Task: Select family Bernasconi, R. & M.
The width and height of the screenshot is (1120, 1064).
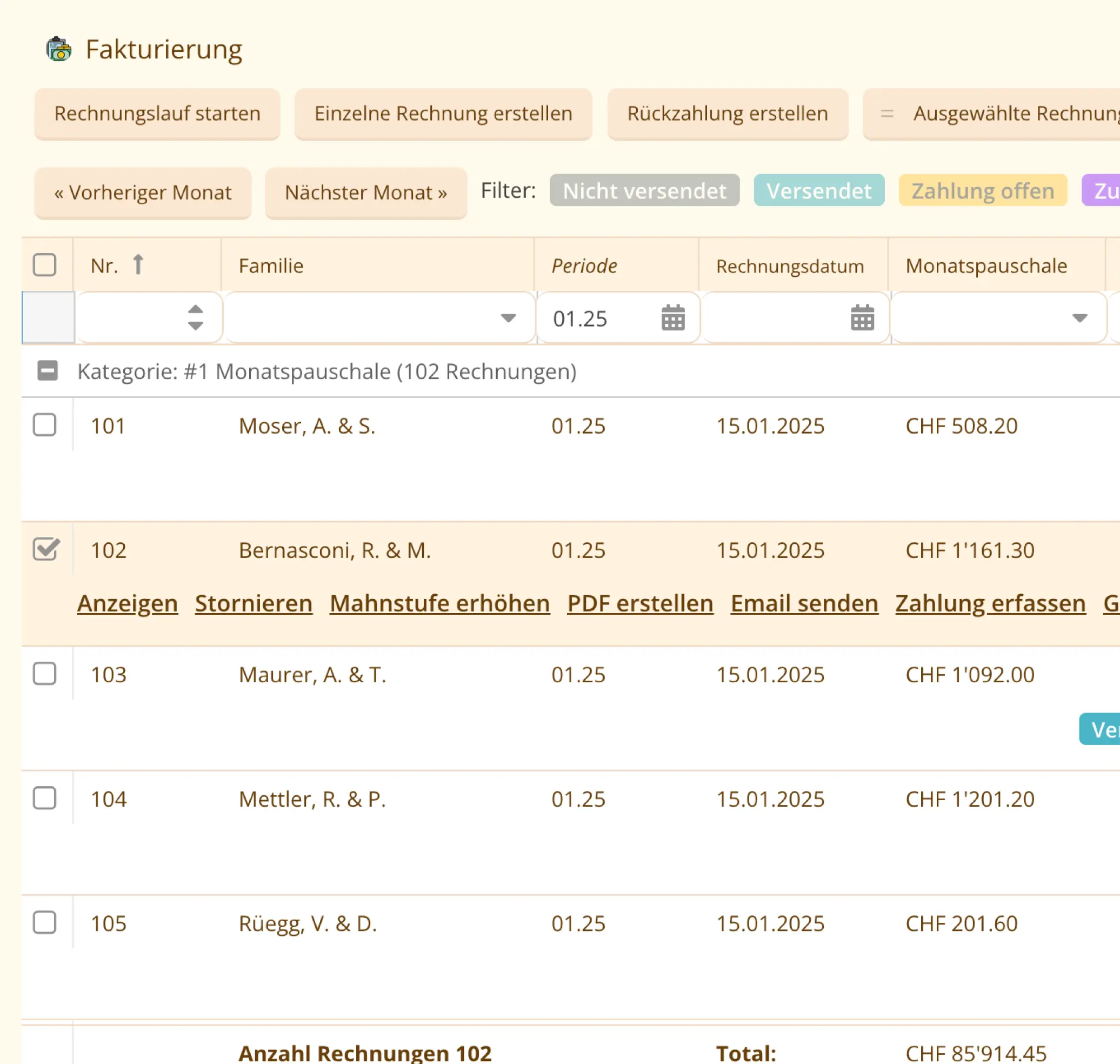Action: [335, 550]
